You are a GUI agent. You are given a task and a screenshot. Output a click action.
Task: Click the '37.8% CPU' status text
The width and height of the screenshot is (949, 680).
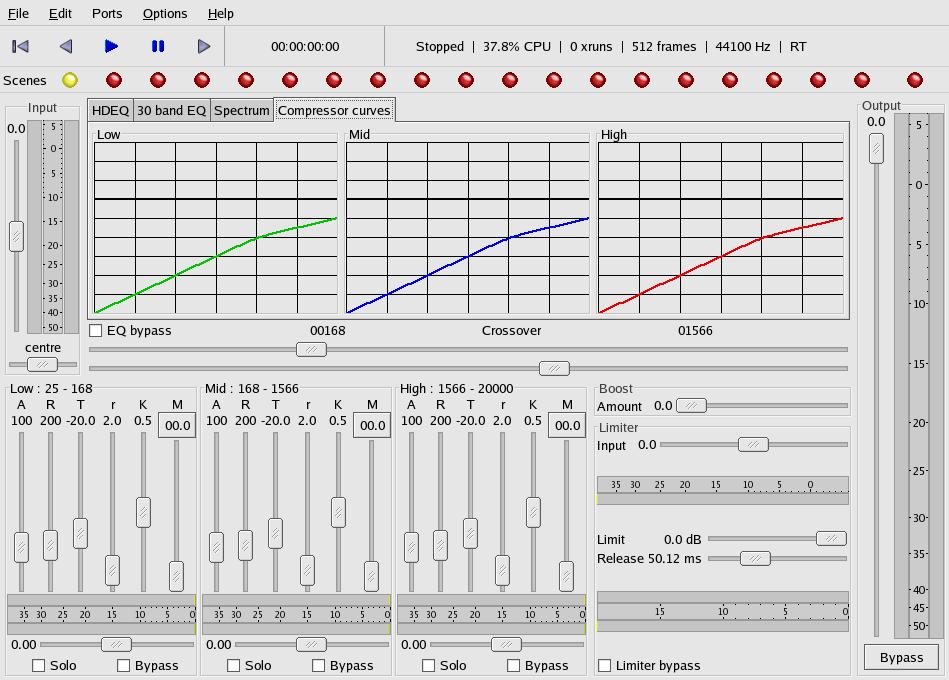tap(517, 47)
